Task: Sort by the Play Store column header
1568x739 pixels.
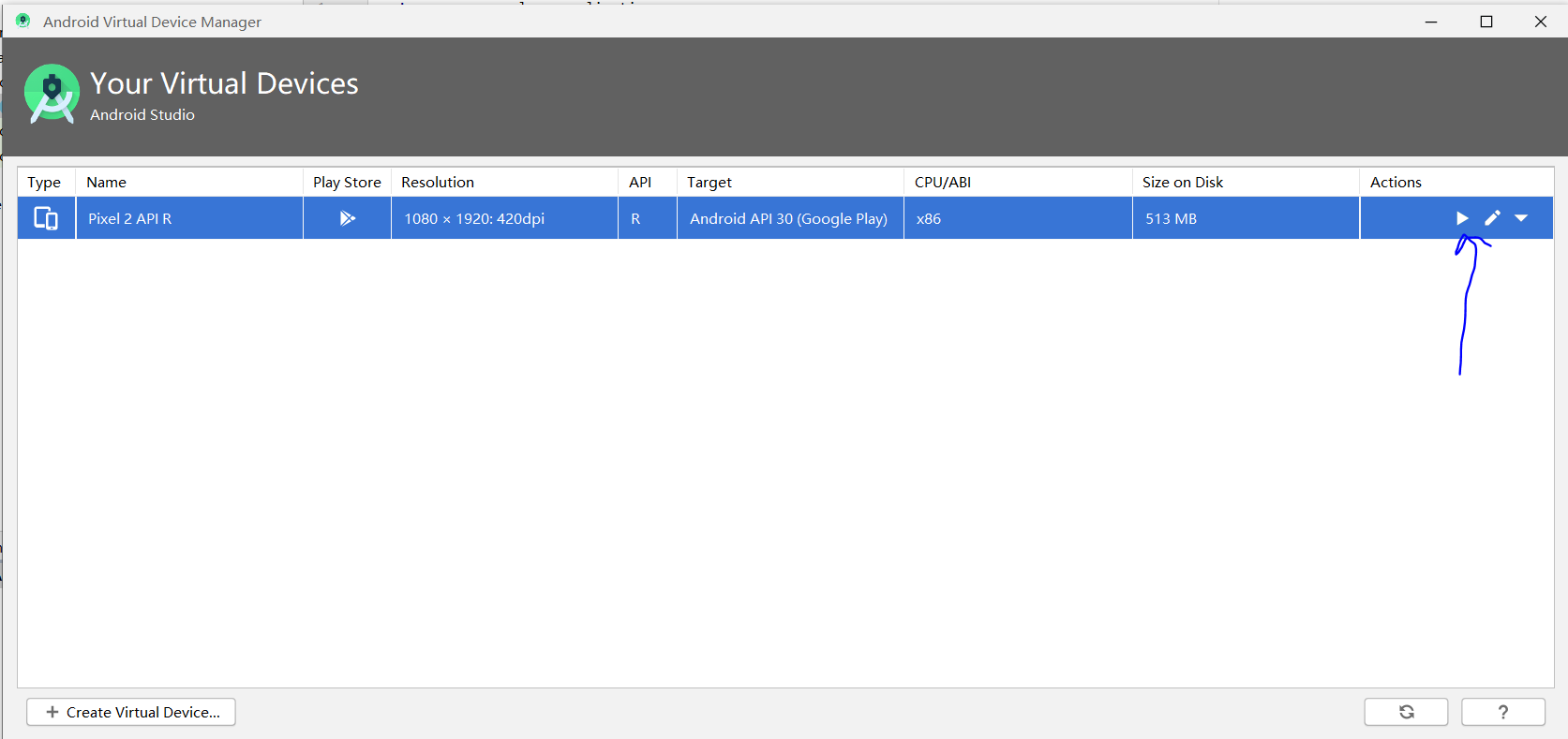Action: tap(347, 182)
